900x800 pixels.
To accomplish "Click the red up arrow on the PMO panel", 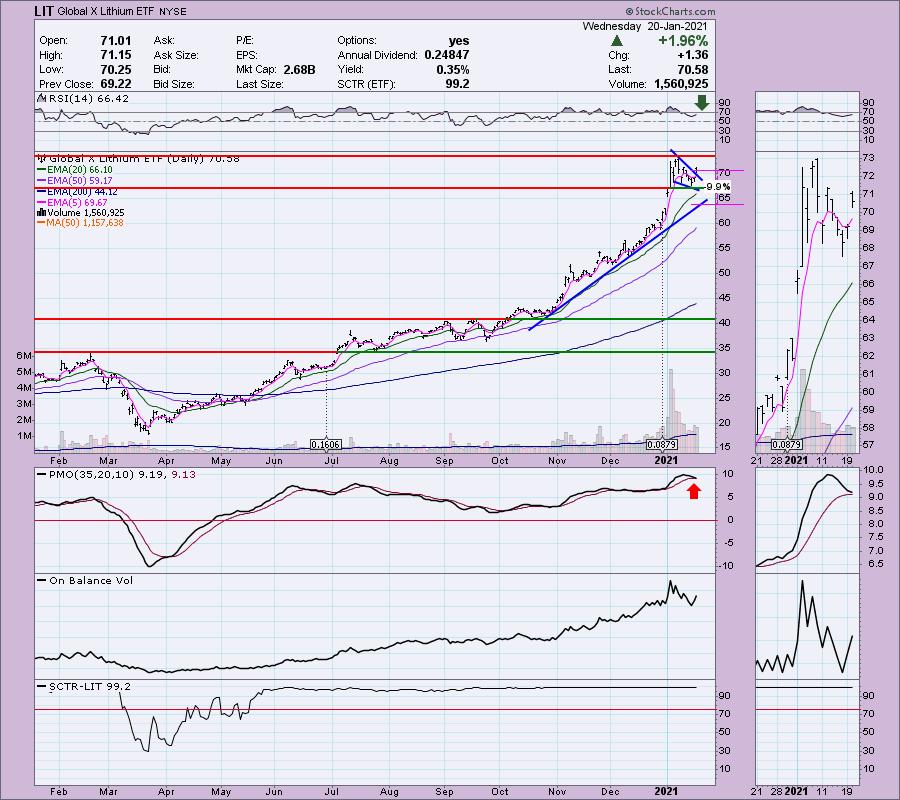I will point(694,491).
